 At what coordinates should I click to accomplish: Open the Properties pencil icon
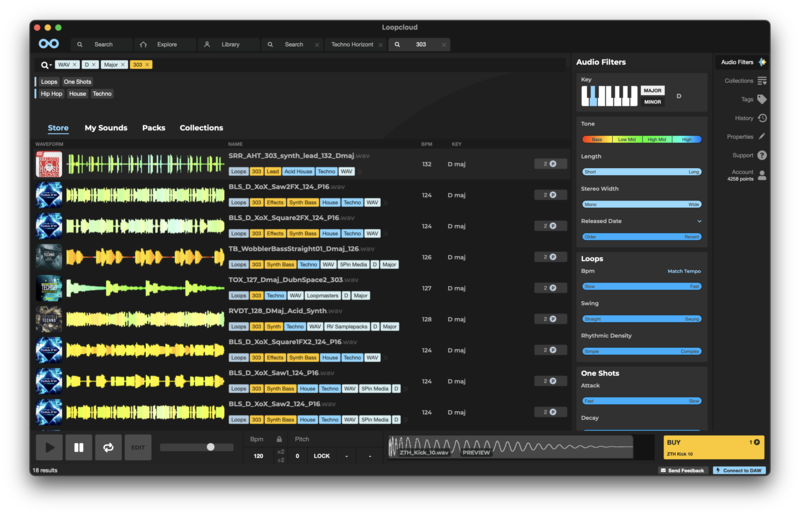[x=762, y=136]
